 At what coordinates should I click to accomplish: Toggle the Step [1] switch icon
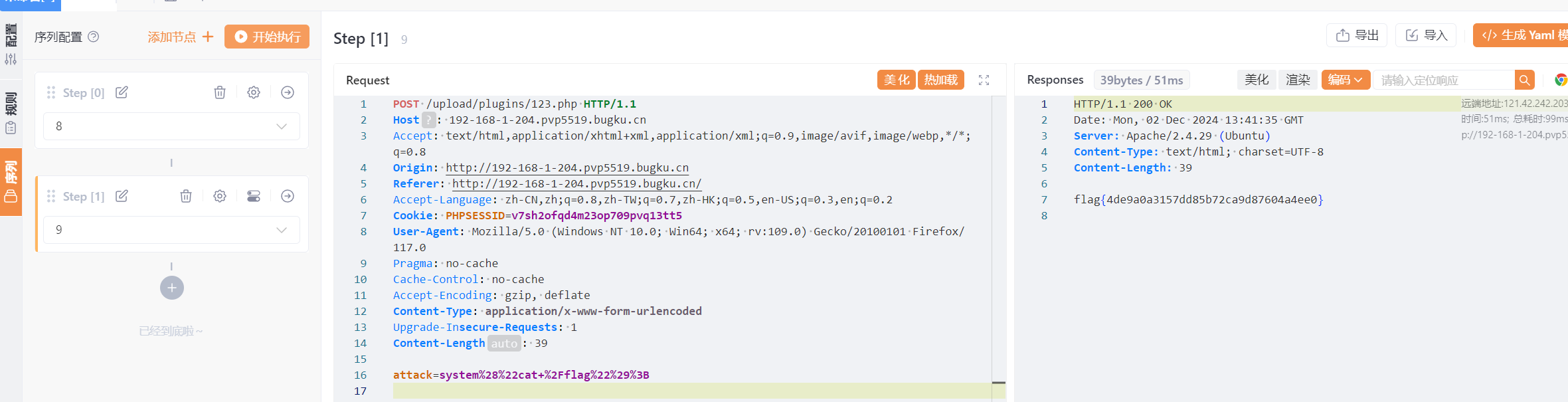254,196
